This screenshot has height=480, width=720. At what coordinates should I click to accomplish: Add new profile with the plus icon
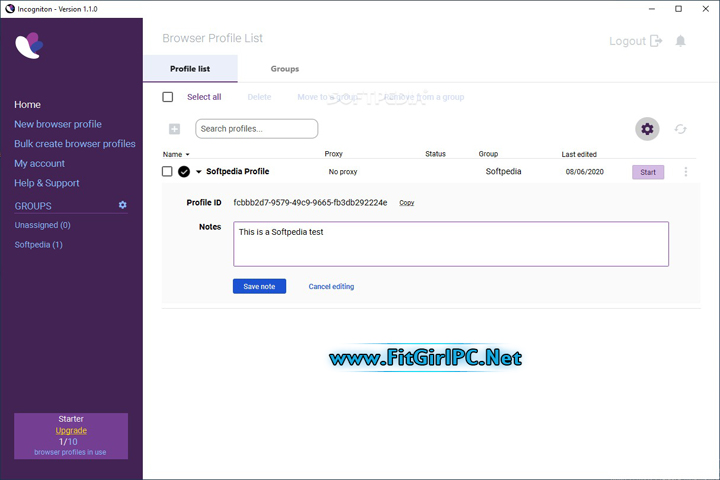(174, 129)
